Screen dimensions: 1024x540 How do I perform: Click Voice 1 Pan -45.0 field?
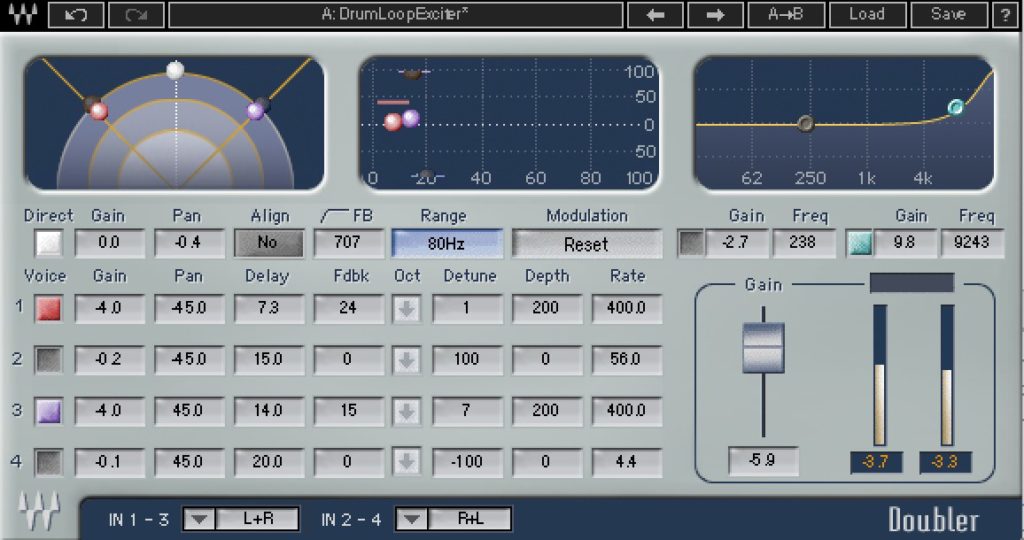tap(189, 308)
